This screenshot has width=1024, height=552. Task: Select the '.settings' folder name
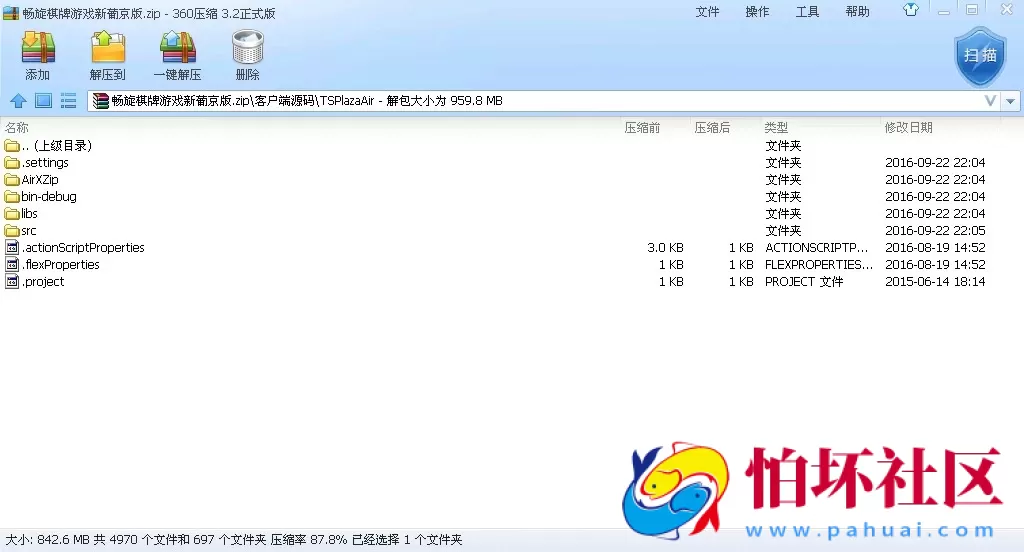pos(45,163)
